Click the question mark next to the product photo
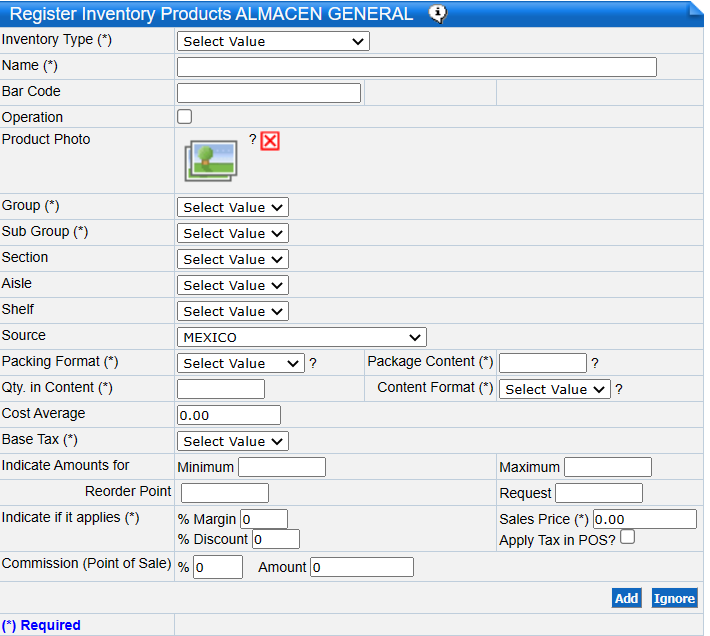 tap(252, 139)
